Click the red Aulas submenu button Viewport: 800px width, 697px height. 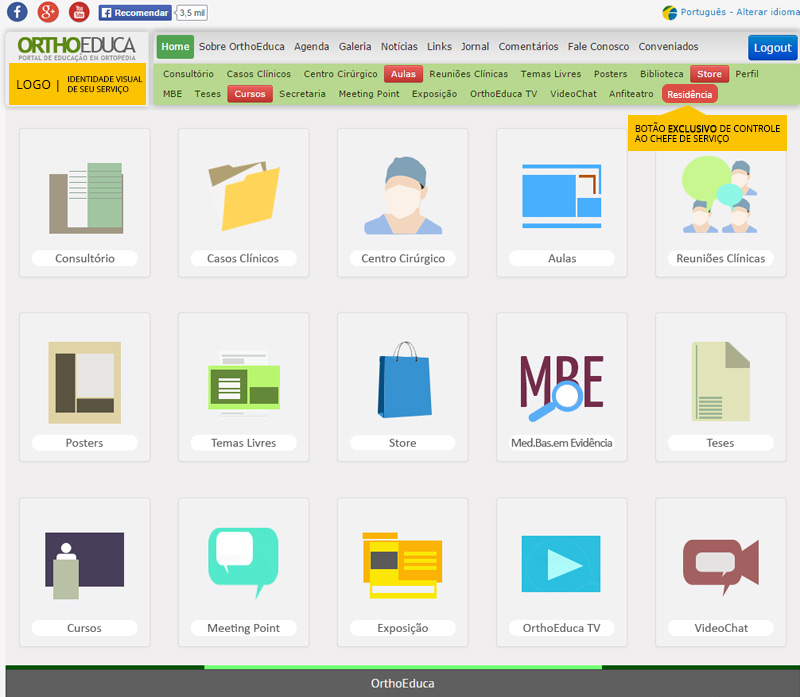(x=403, y=74)
